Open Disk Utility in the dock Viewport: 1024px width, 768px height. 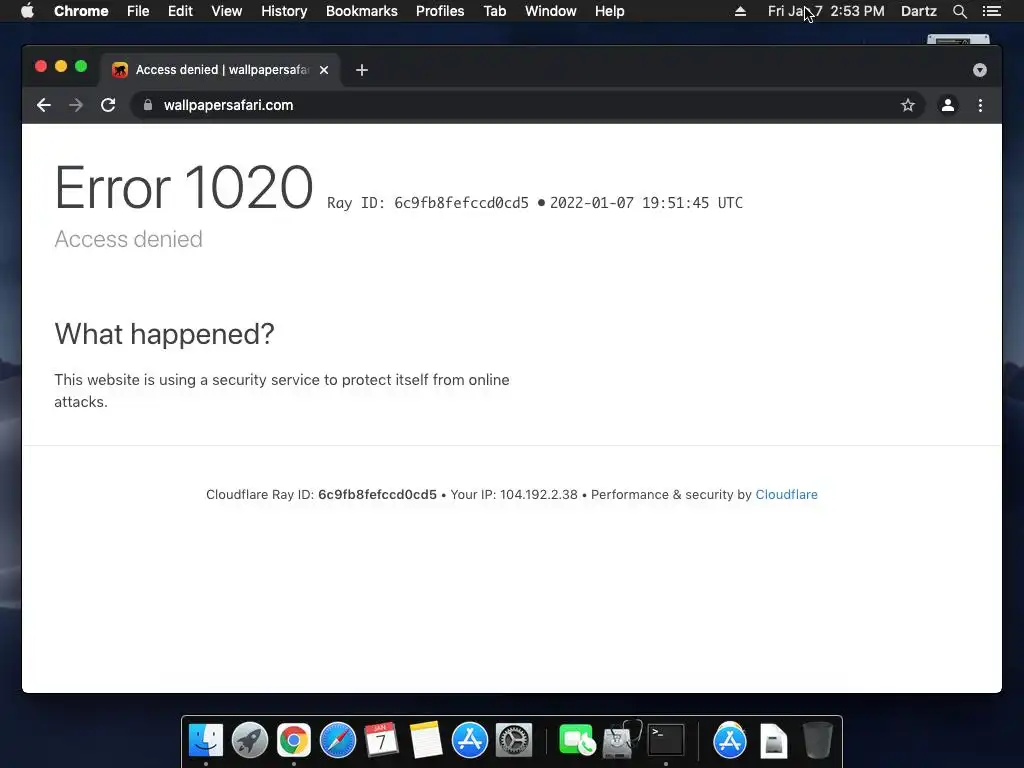coord(621,741)
